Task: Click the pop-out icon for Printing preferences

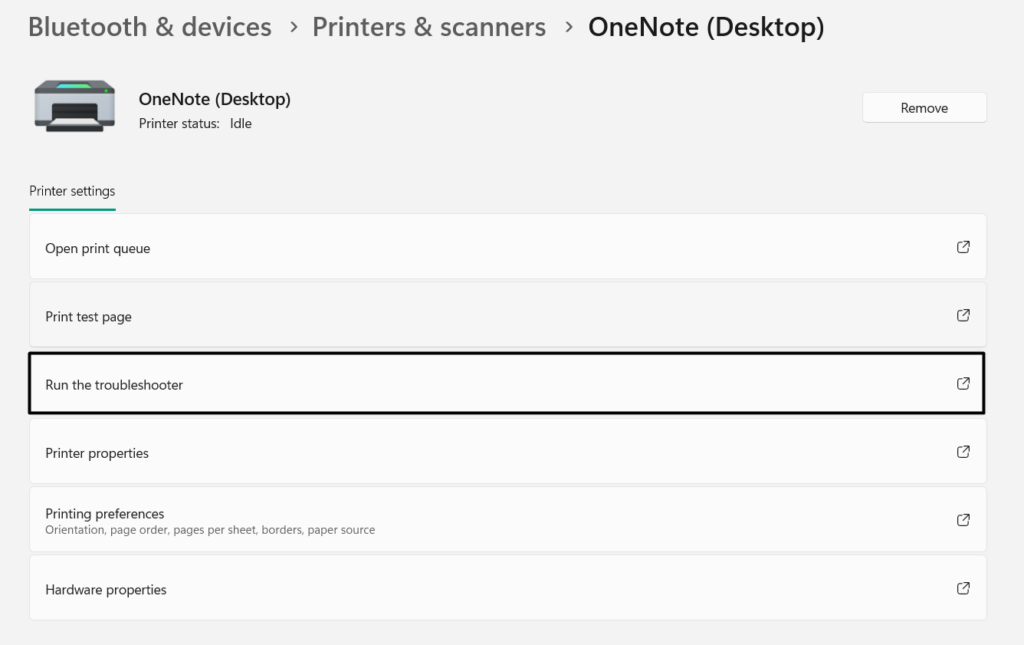Action: (x=963, y=520)
